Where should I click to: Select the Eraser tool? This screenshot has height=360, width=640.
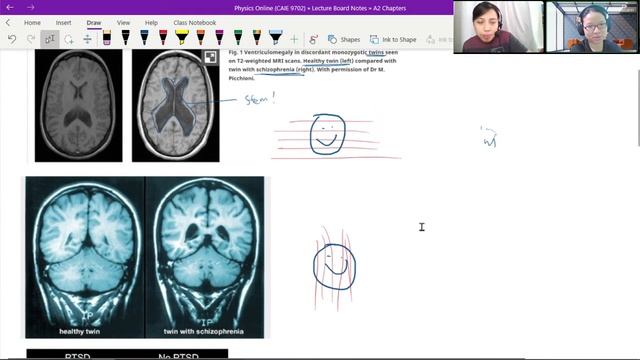click(107, 38)
